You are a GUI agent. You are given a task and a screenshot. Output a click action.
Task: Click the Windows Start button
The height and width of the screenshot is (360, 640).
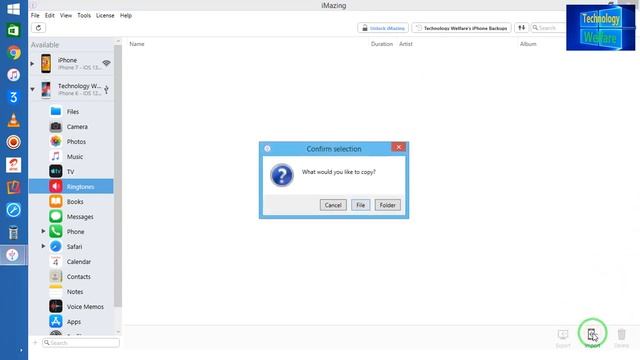[13, 9]
